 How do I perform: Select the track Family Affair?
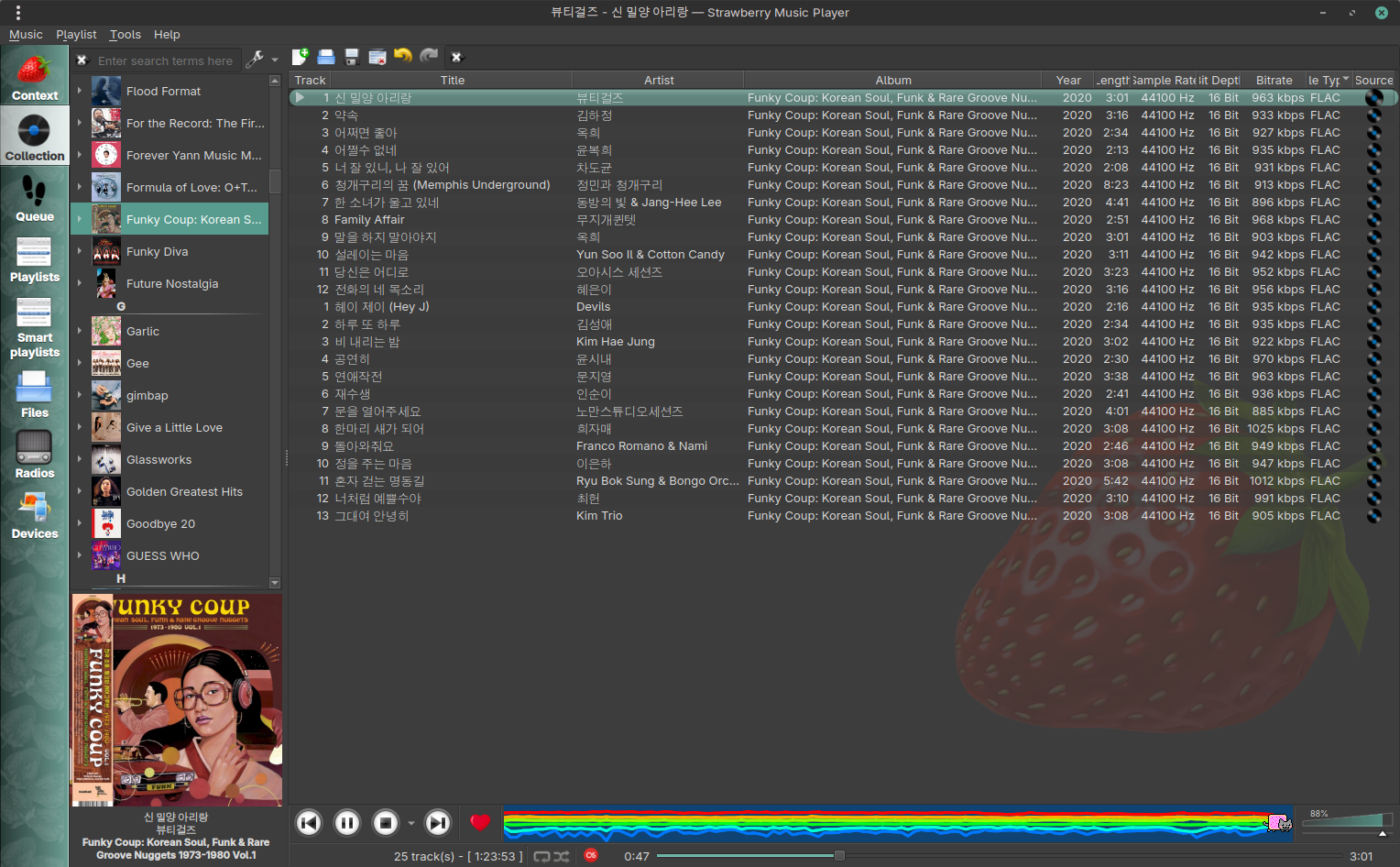[x=369, y=220]
